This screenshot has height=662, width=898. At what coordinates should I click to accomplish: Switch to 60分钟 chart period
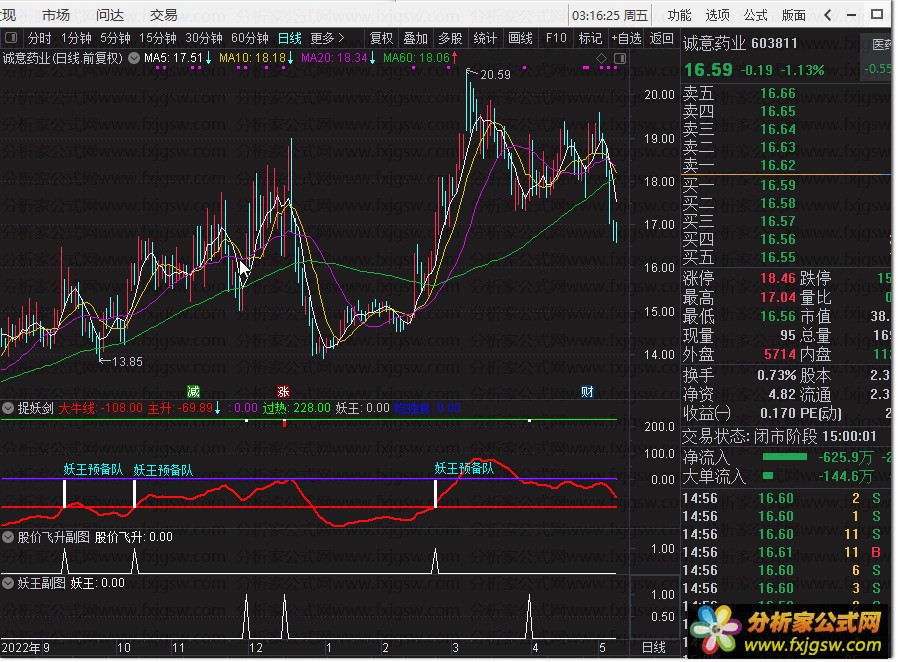point(250,38)
